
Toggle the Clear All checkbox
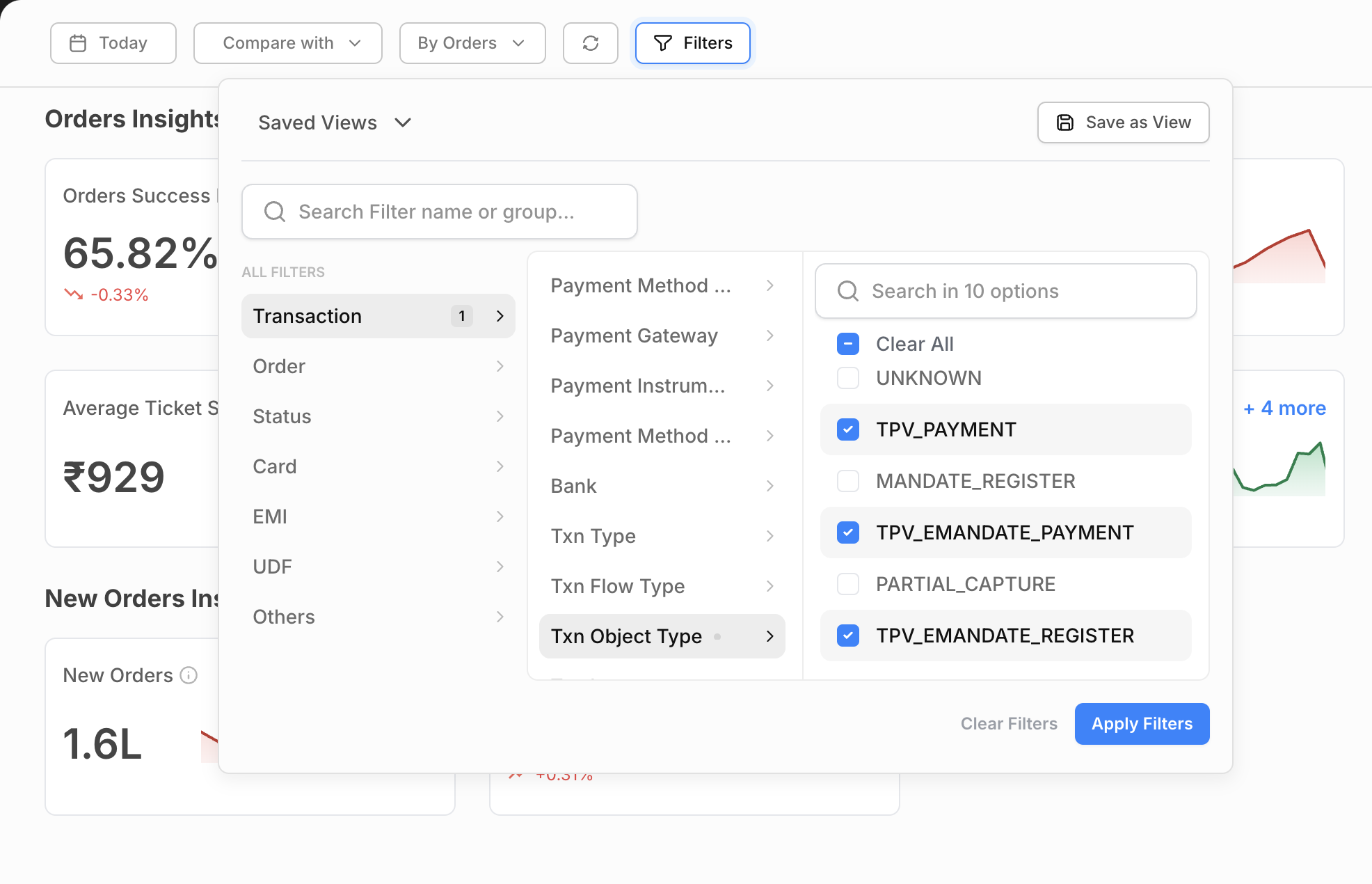click(x=847, y=344)
